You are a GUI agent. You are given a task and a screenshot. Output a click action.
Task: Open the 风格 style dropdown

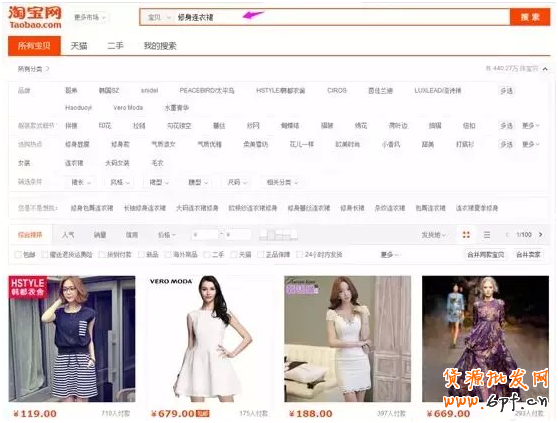point(120,182)
